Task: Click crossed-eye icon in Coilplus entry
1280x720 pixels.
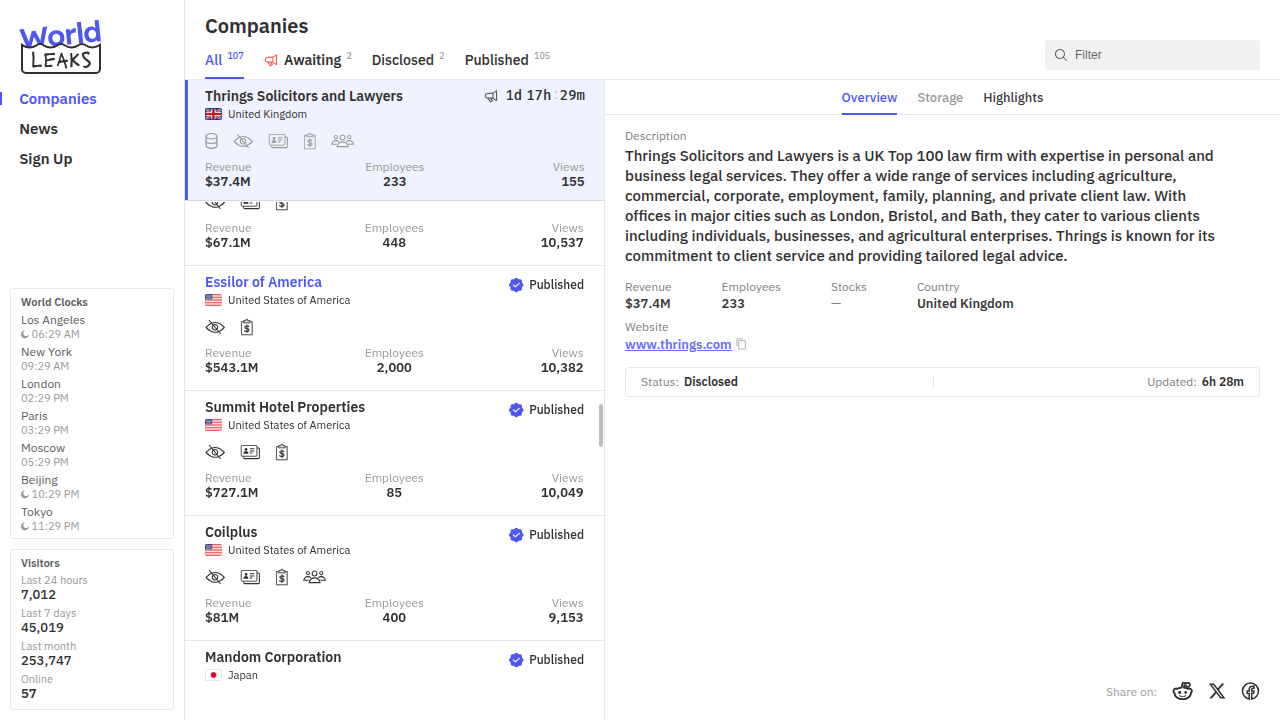Action: coord(215,577)
